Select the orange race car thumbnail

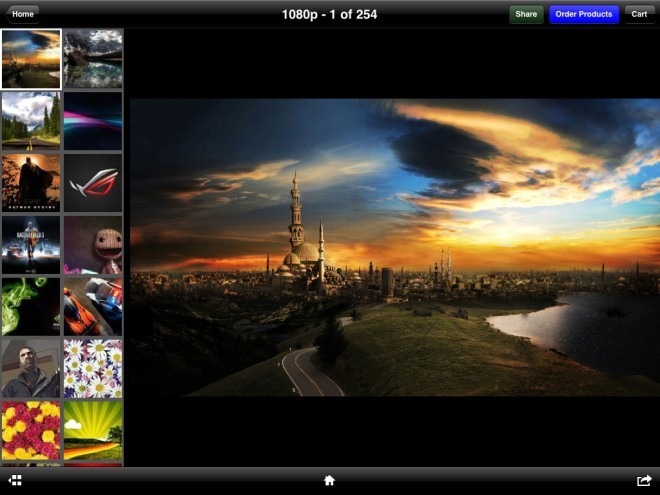(93, 307)
